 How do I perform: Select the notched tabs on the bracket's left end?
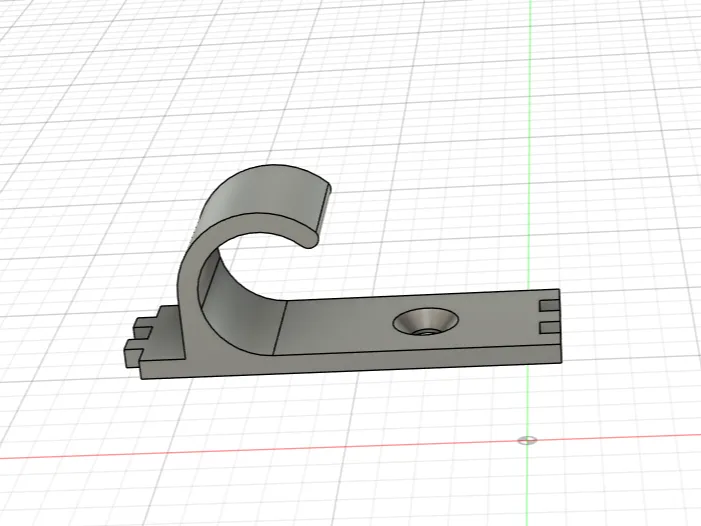(x=139, y=342)
